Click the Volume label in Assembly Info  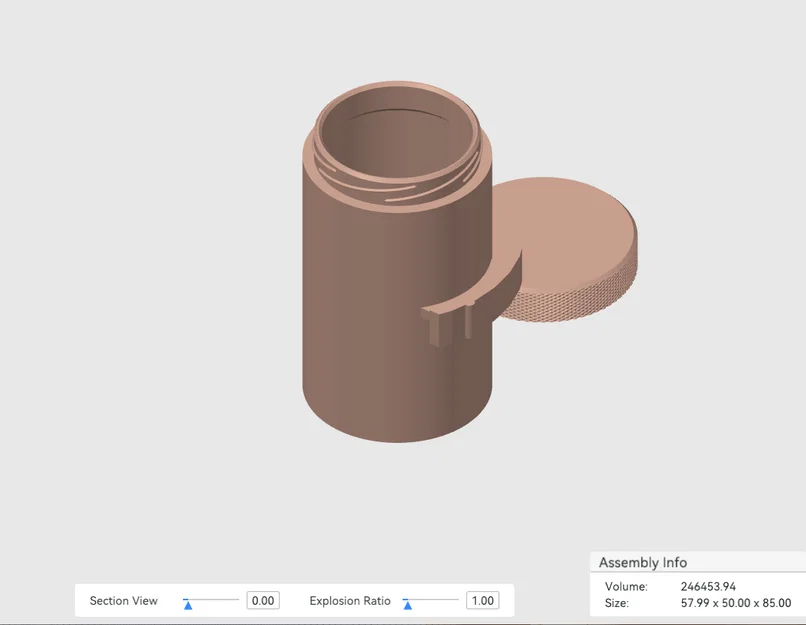coord(626,586)
